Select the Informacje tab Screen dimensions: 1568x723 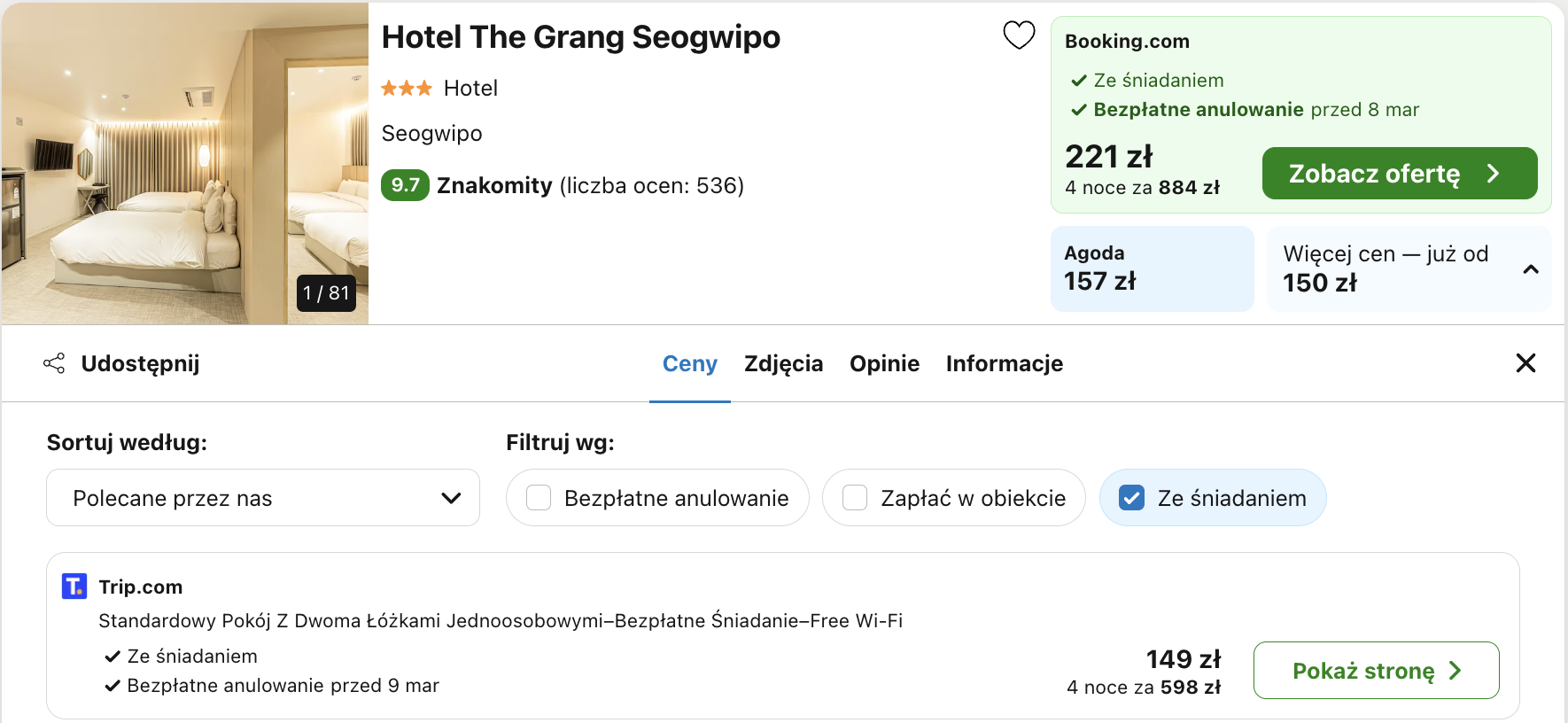coord(1005,363)
